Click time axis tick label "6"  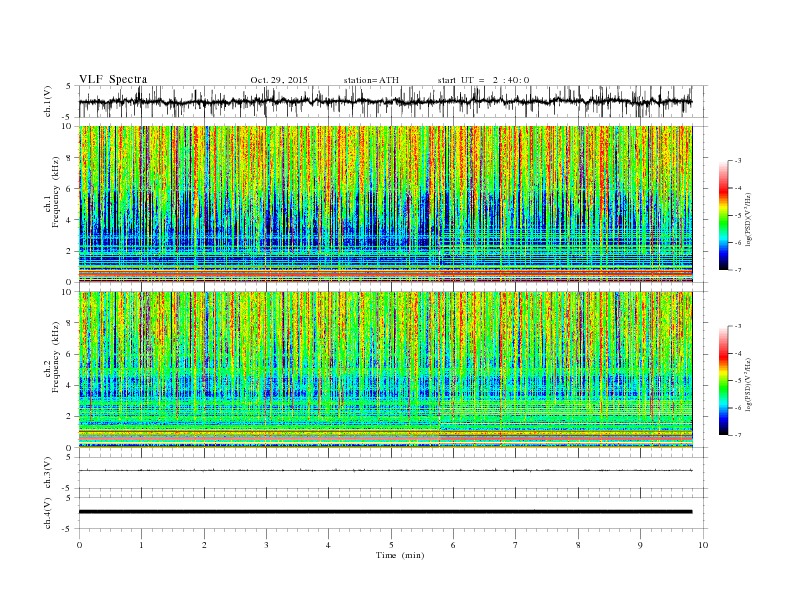tap(453, 545)
